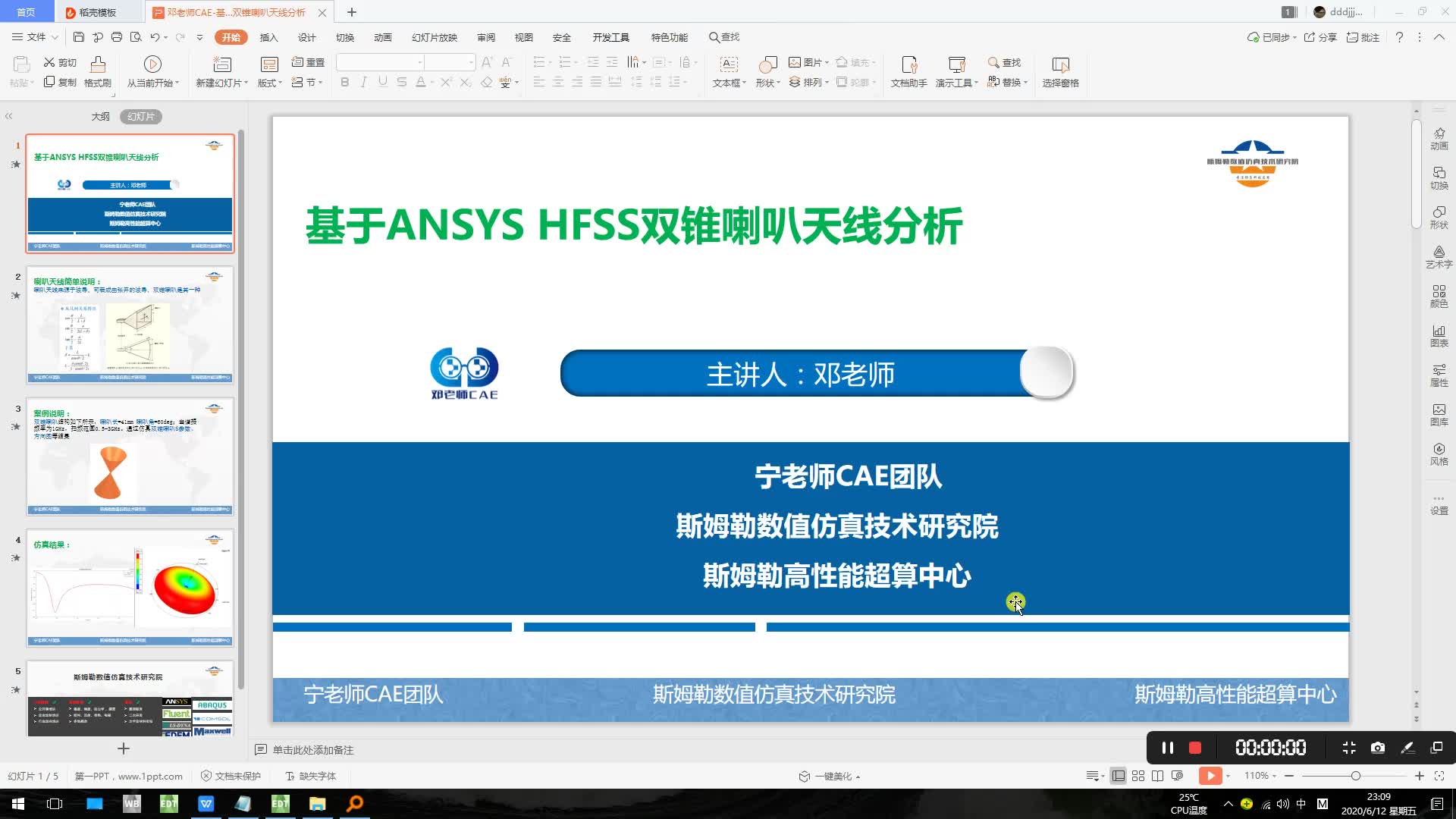Select the Slides (幻灯片) view toggle
This screenshot has height=819, width=1456.
[141, 116]
